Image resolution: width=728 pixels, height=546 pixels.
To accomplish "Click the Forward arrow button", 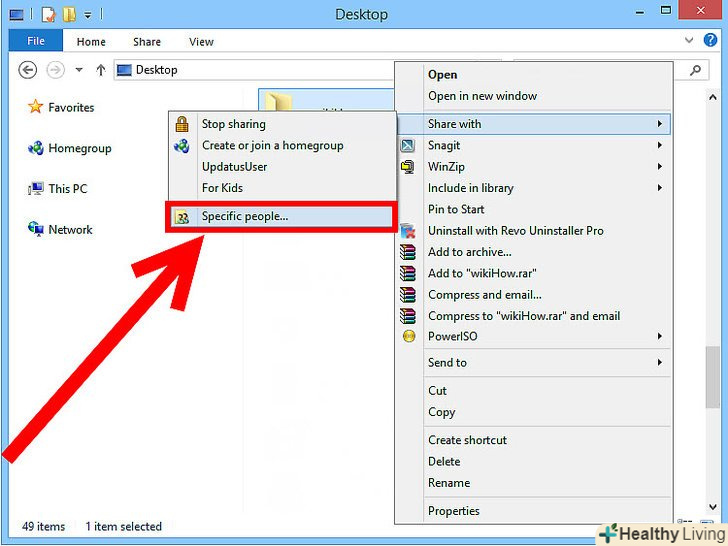I will (55, 70).
